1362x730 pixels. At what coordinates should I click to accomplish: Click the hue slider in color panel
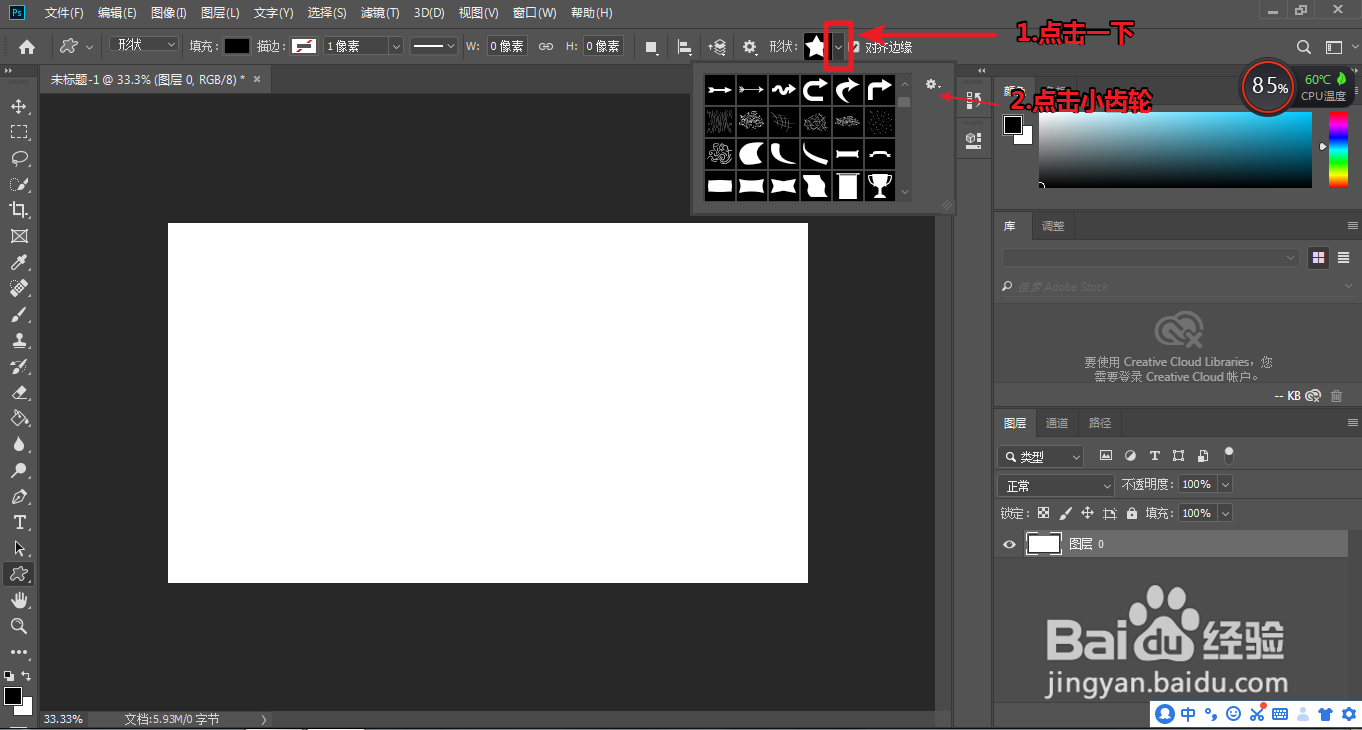[1338, 149]
